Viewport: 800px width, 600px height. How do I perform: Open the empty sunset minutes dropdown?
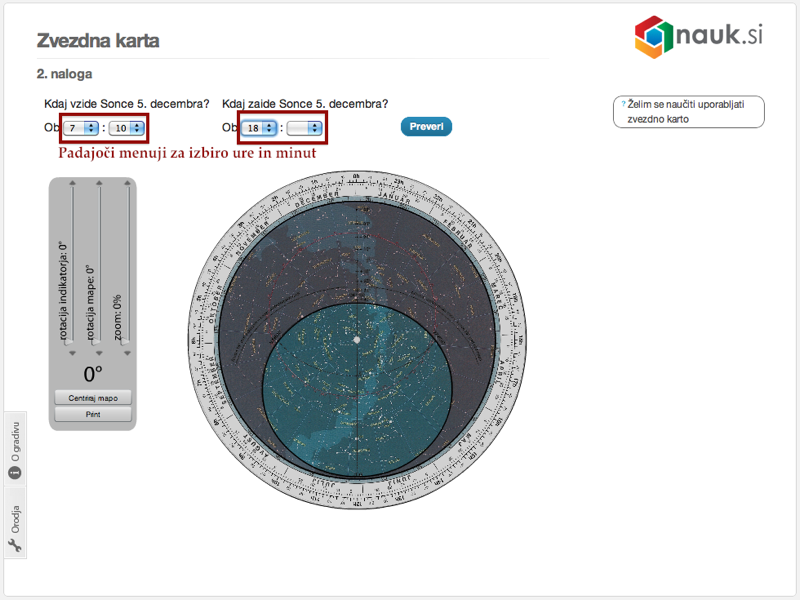coord(305,128)
